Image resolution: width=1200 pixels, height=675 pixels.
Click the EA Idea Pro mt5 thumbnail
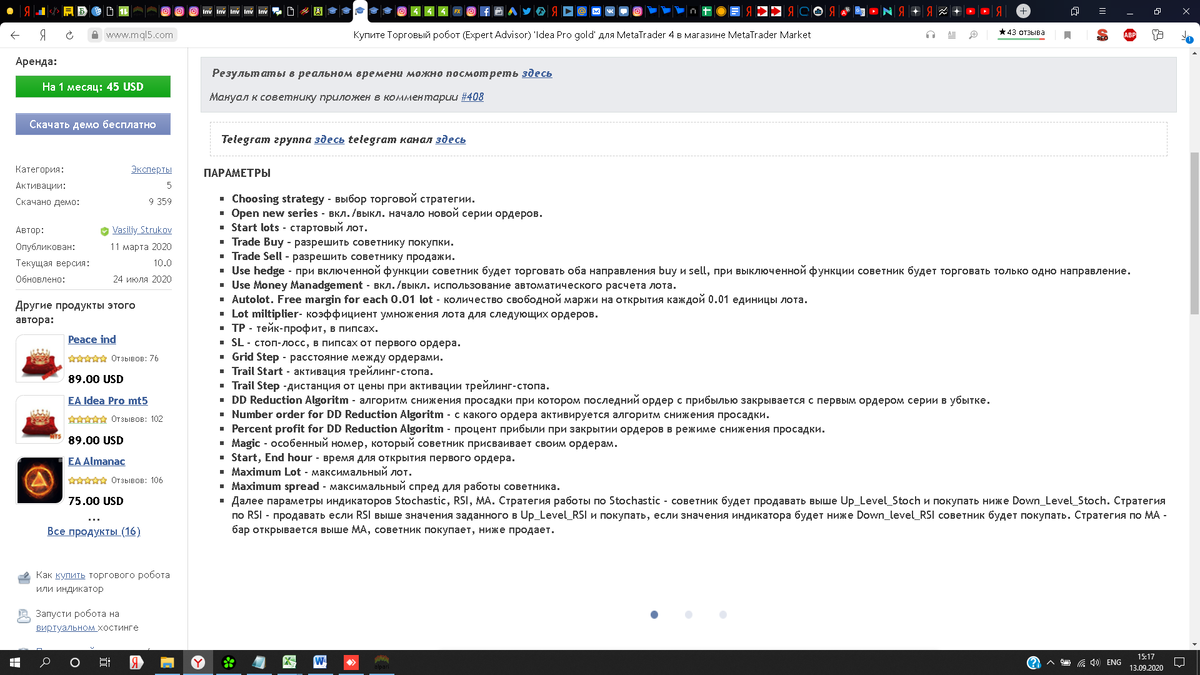coord(40,419)
